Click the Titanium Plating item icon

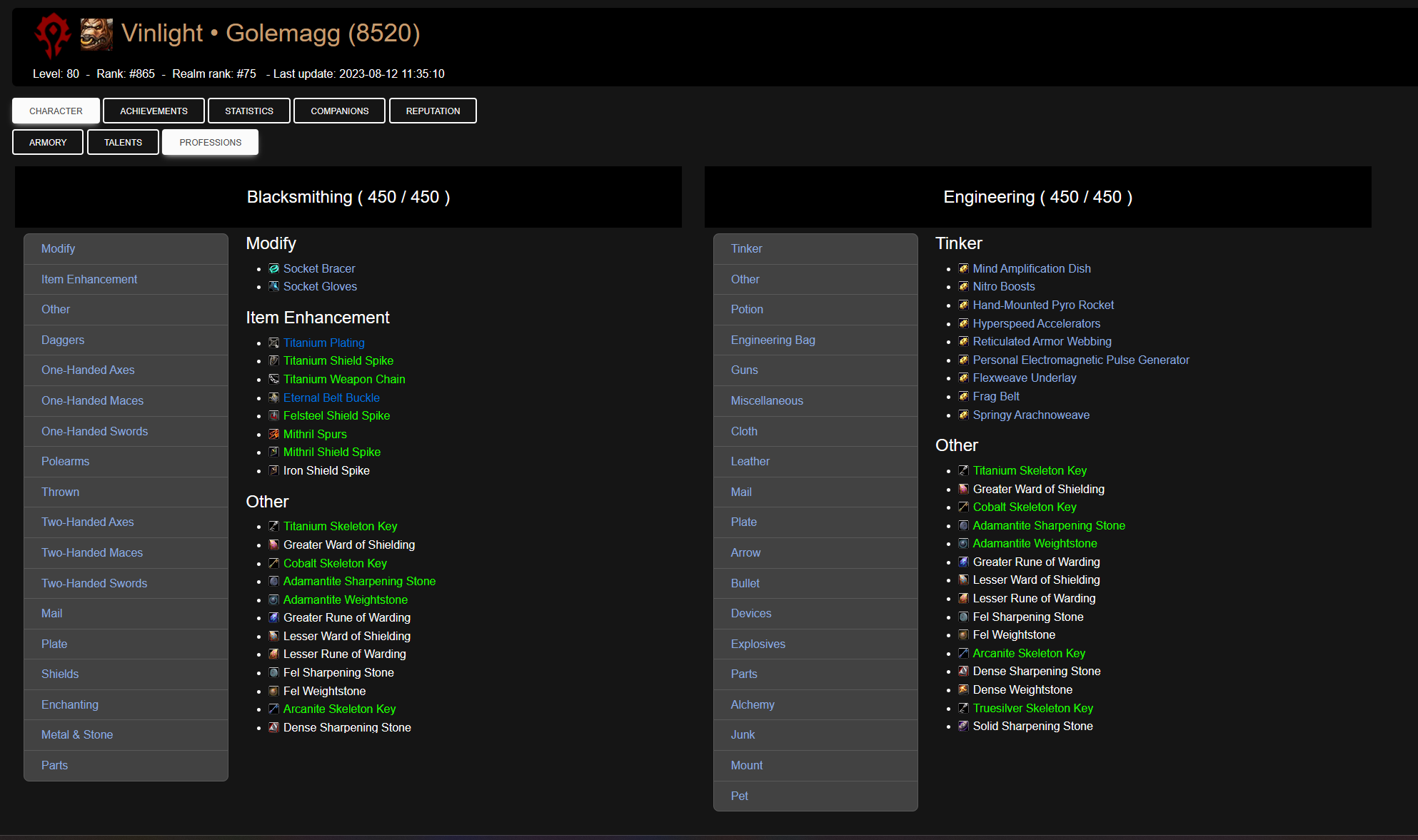[x=273, y=343]
